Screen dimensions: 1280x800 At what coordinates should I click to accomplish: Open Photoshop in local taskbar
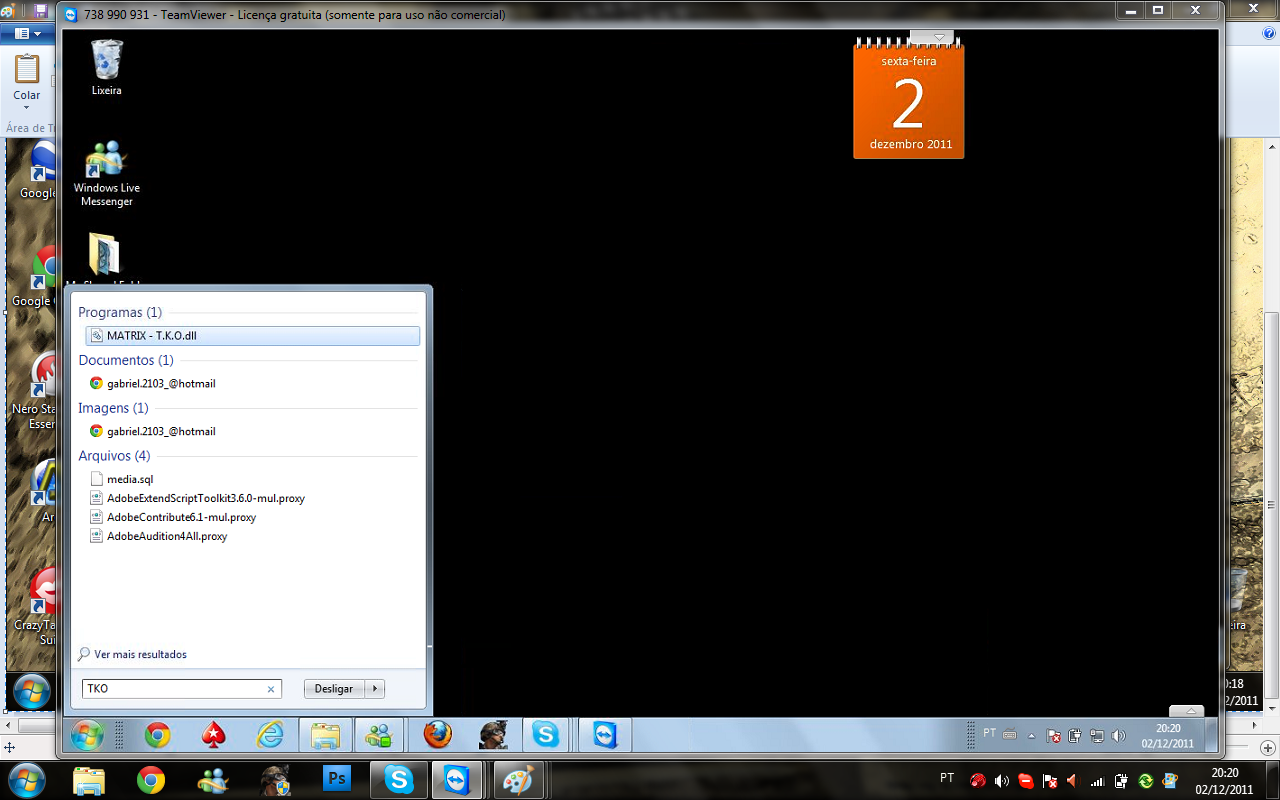(337, 779)
